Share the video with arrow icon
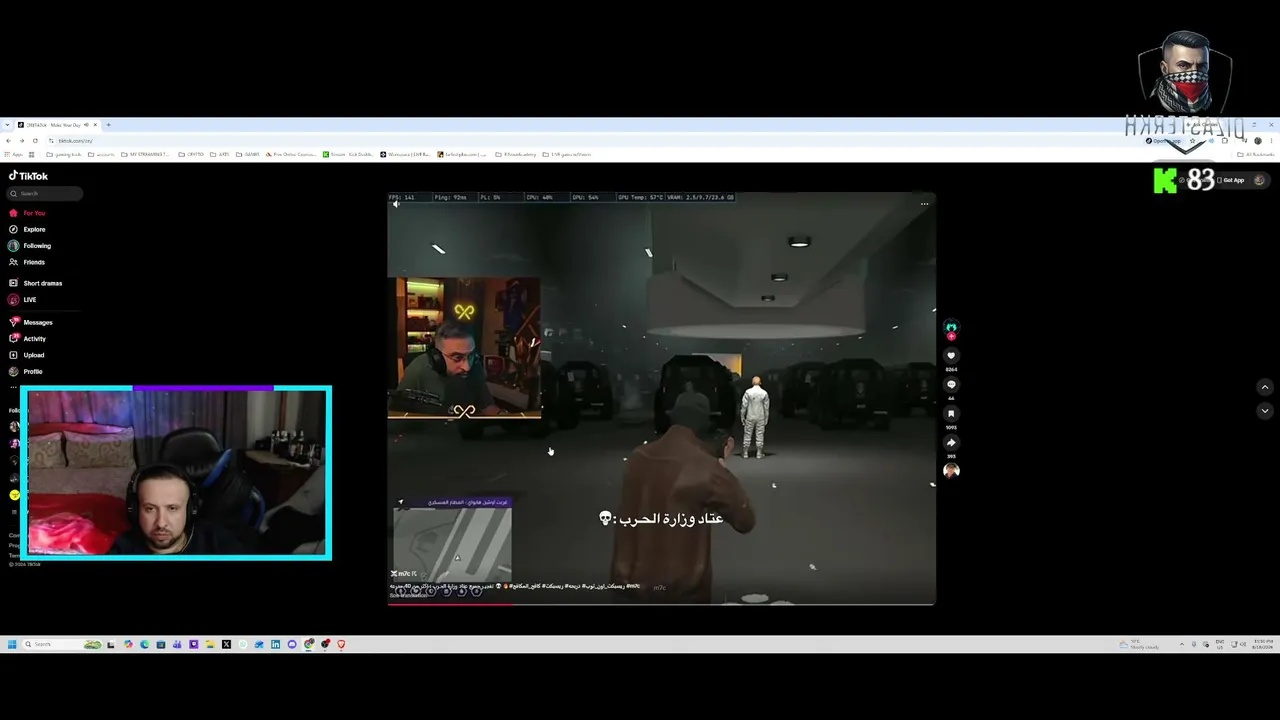The image size is (1280, 720). 951,442
